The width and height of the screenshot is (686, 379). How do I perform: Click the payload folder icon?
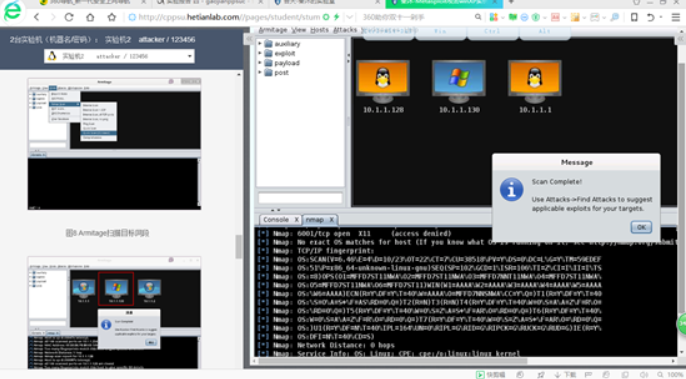[x=269, y=63]
